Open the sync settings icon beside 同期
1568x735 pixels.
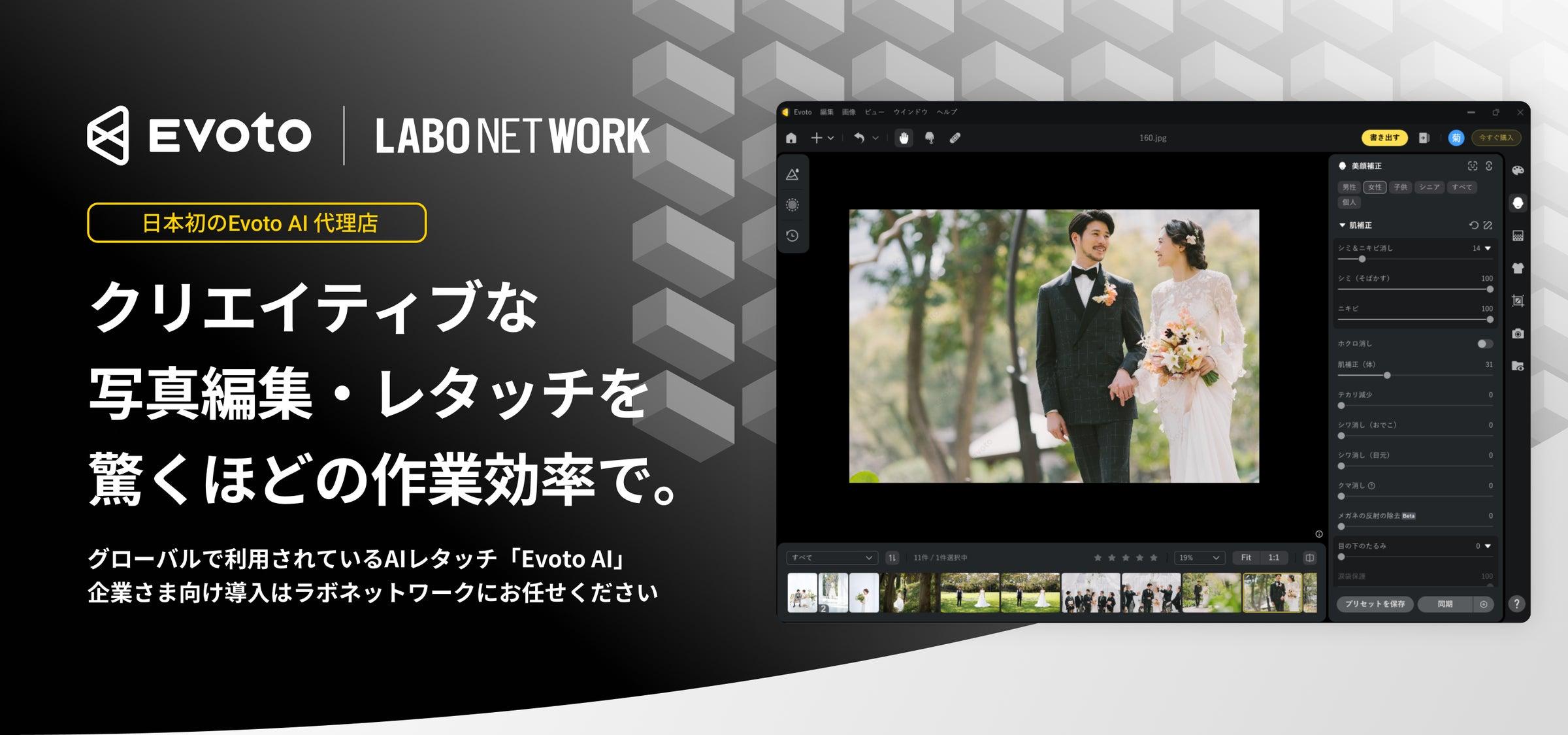point(1484,604)
